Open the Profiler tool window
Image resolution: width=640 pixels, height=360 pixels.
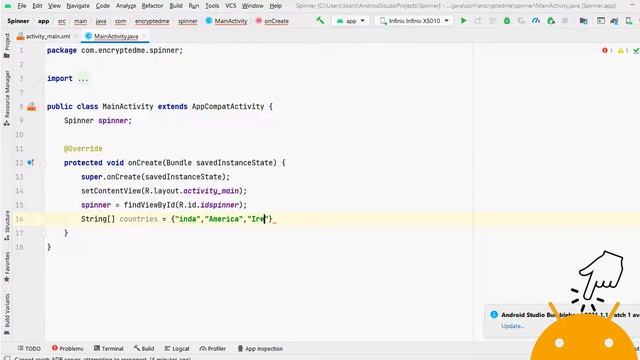(213, 349)
